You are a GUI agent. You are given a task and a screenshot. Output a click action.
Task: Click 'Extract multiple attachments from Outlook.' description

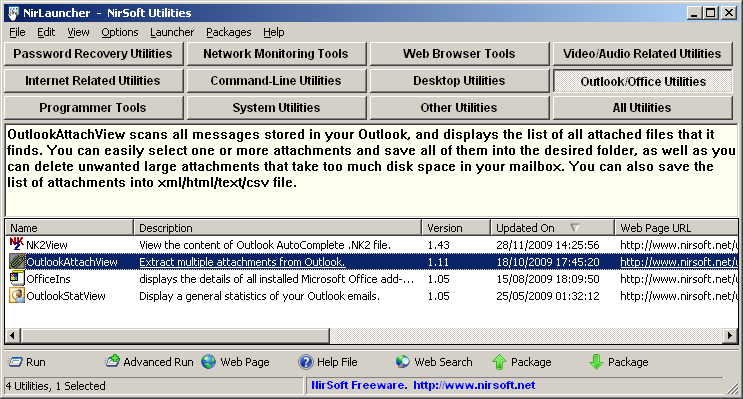tap(242, 262)
